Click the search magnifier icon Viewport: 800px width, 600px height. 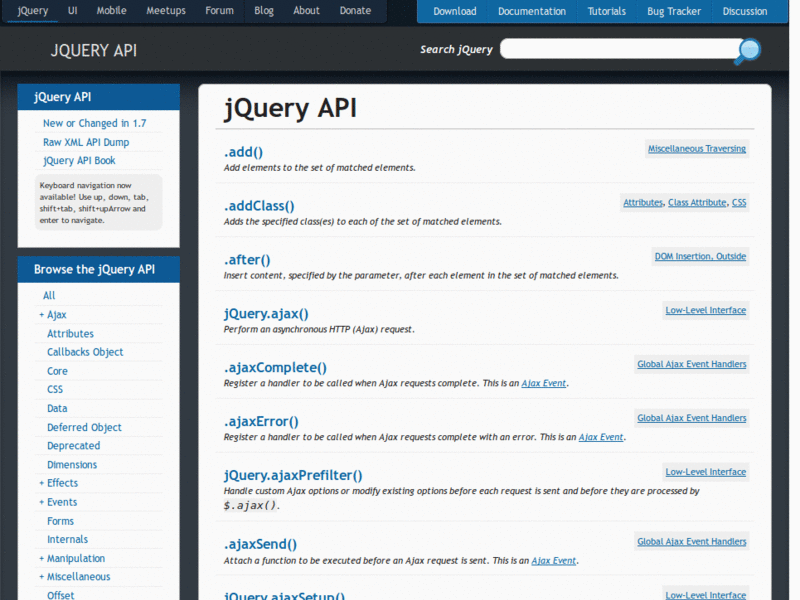748,51
